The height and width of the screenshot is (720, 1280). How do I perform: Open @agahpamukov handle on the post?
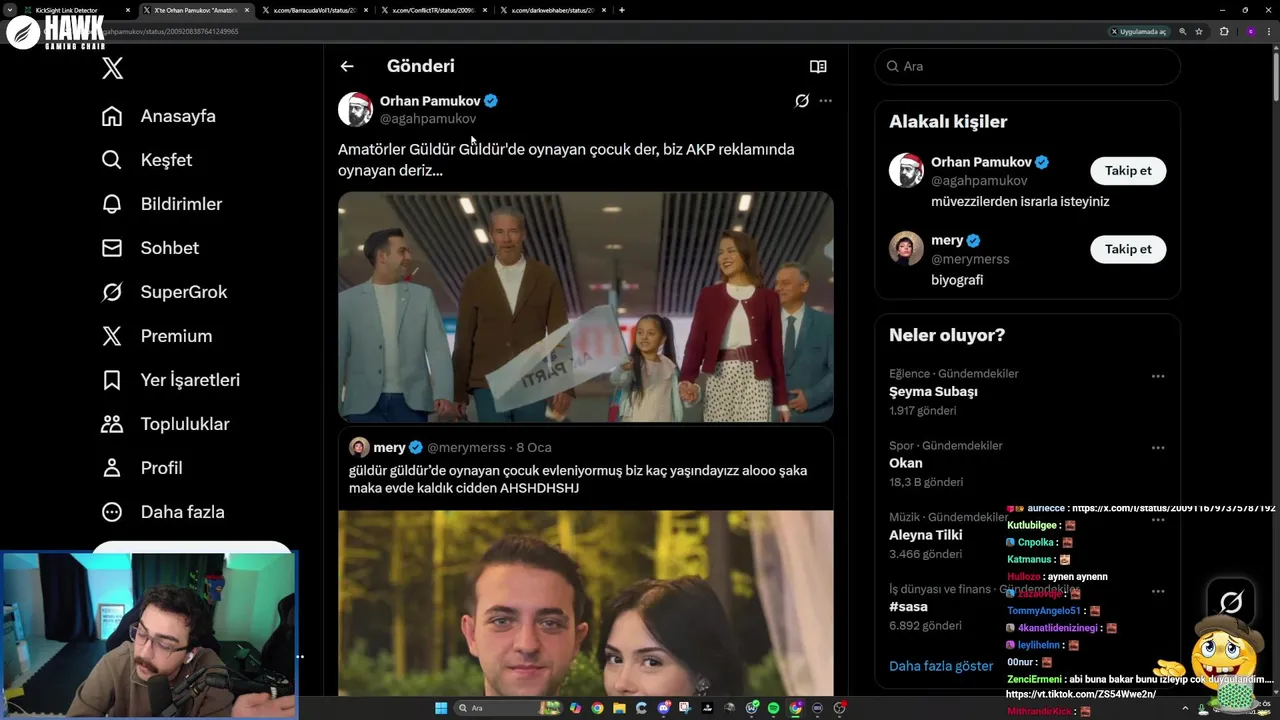(428, 119)
